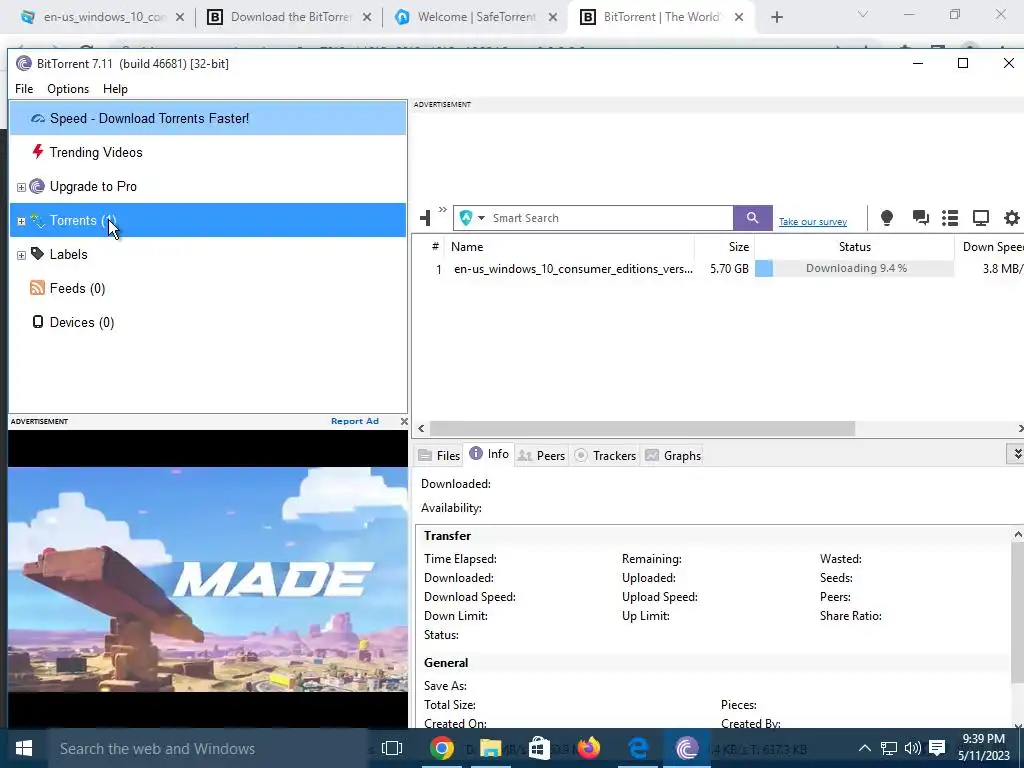The width and height of the screenshot is (1024, 768).
Task: Sort by the Size column header
Action: [725, 247]
